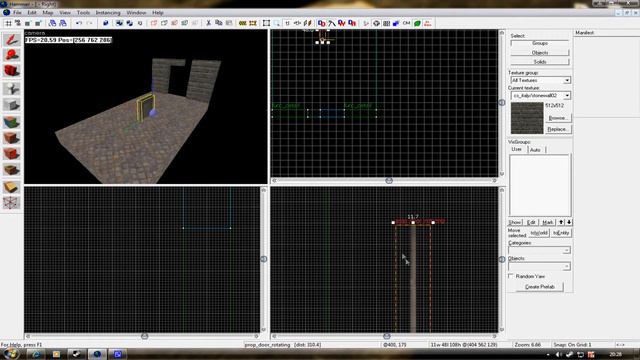Click the Create Prefab button
The width and height of the screenshot is (640, 360).
point(540,287)
